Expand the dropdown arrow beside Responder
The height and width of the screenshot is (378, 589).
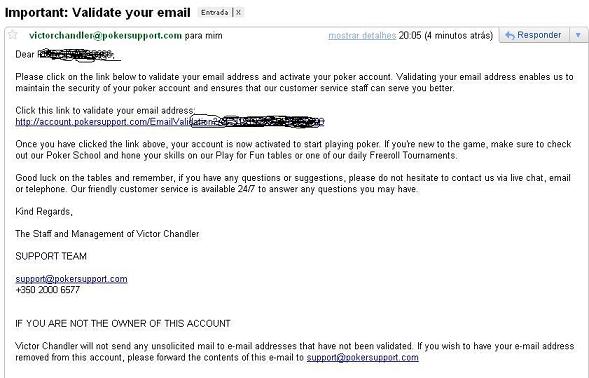coord(578,35)
